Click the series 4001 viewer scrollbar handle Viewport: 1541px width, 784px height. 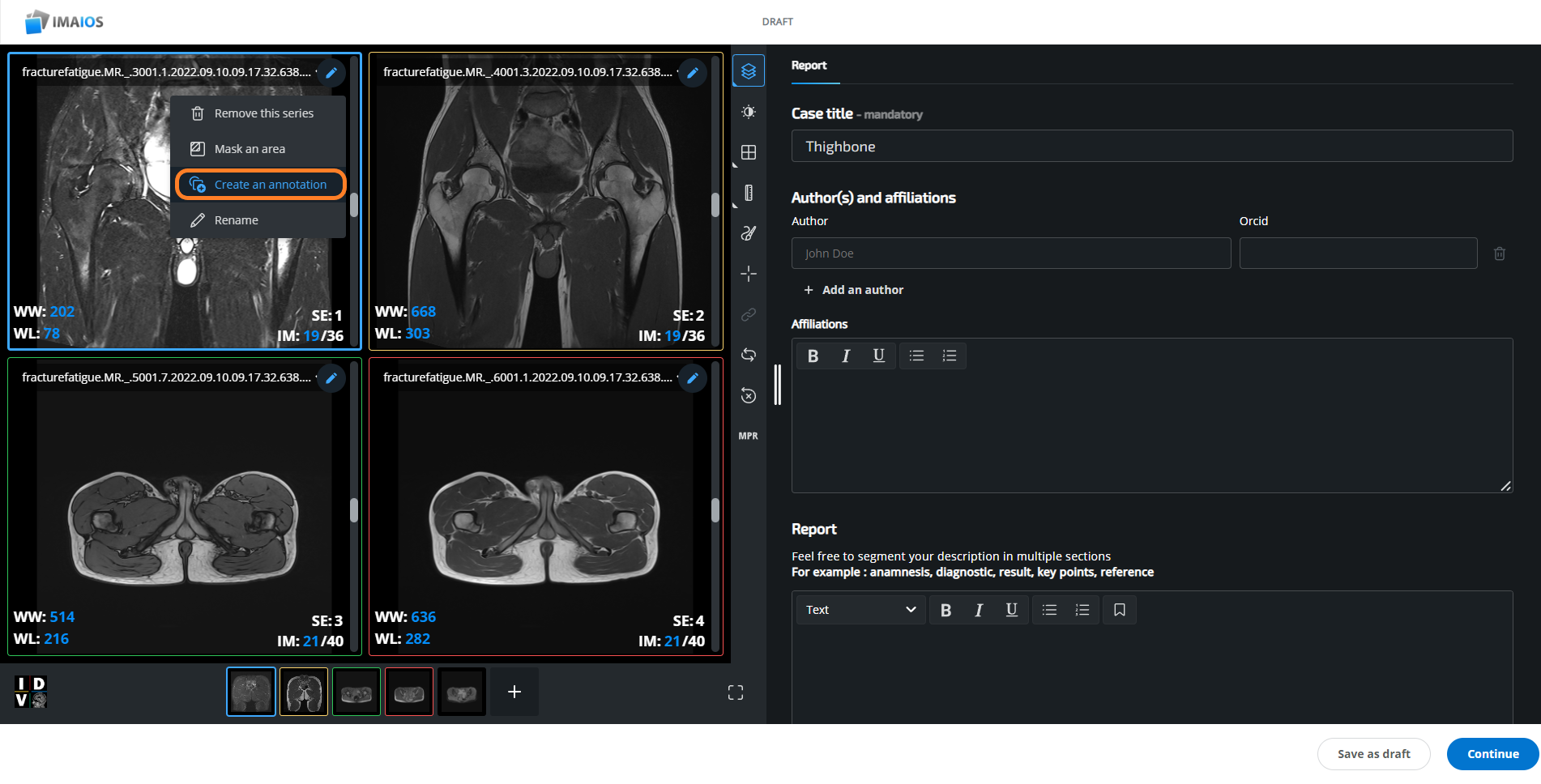point(715,204)
